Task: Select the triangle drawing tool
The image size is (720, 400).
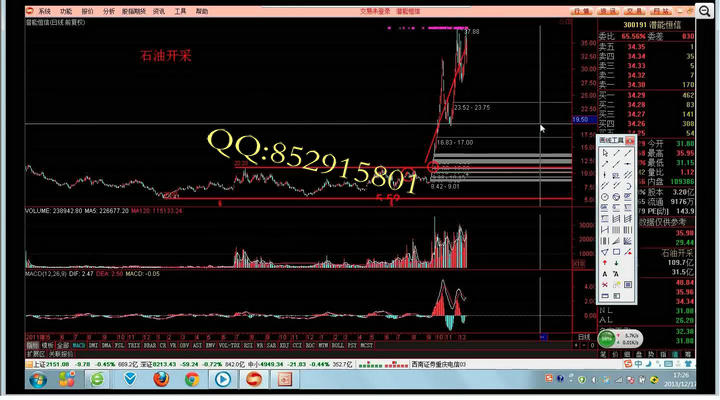Action: (605, 251)
